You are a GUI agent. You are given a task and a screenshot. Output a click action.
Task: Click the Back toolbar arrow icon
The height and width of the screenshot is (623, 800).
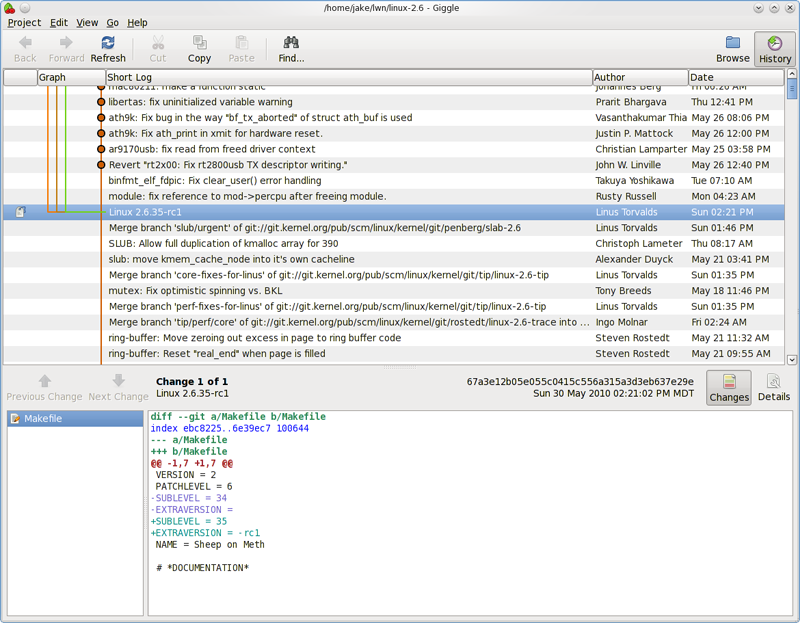[25, 42]
